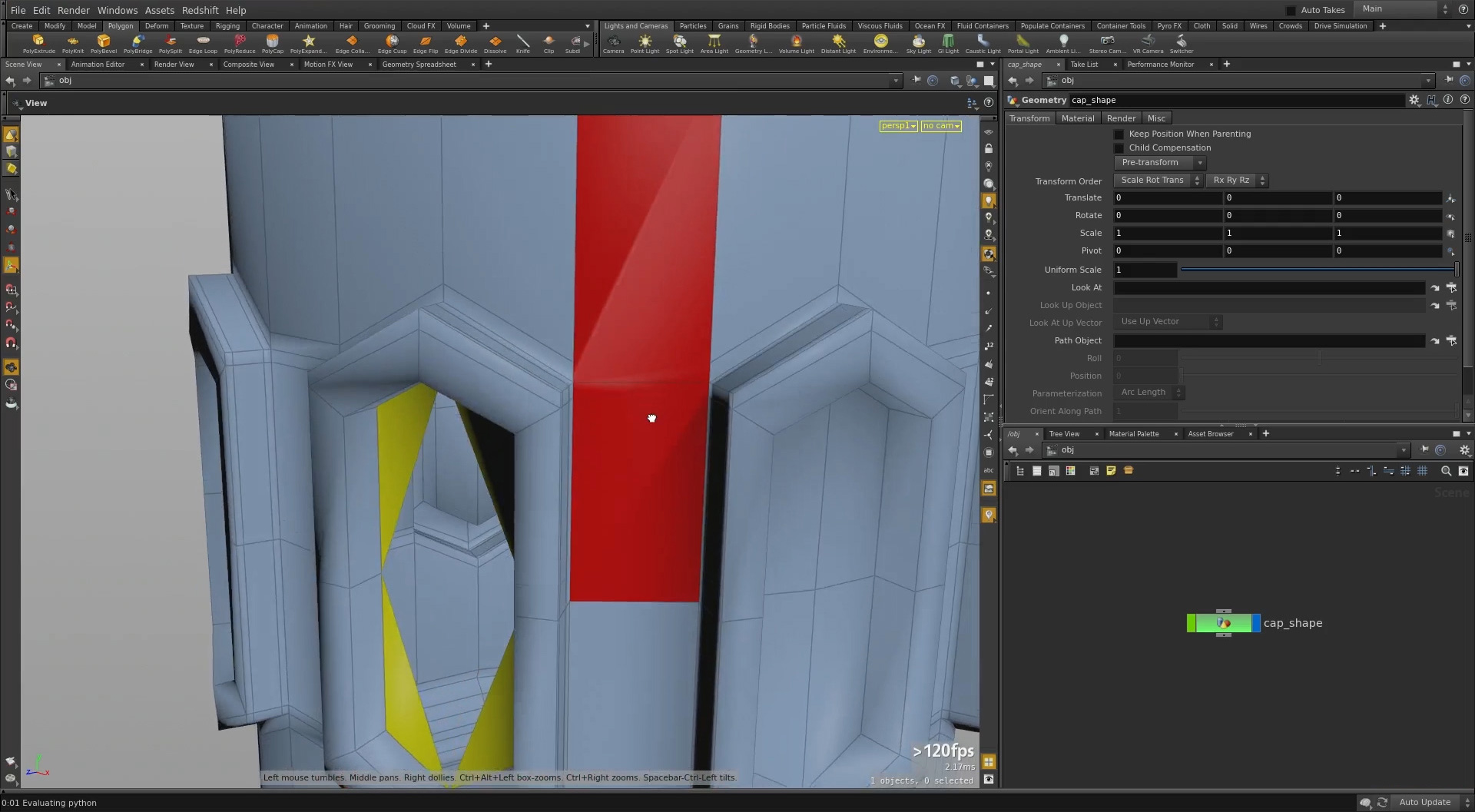Expand the persp1 viewport camera menu
The height and width of the screenshot is (812, 1475).
pos(898,126)
